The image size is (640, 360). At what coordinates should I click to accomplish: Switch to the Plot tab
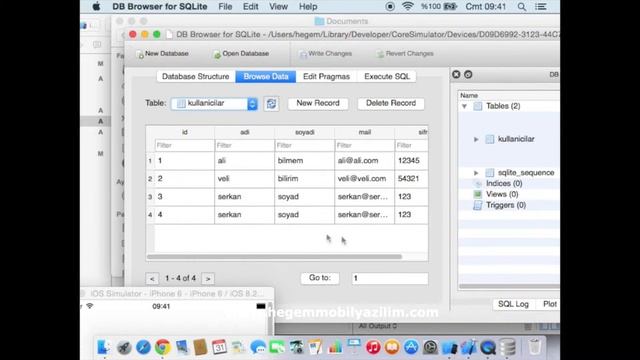[550, 304]
